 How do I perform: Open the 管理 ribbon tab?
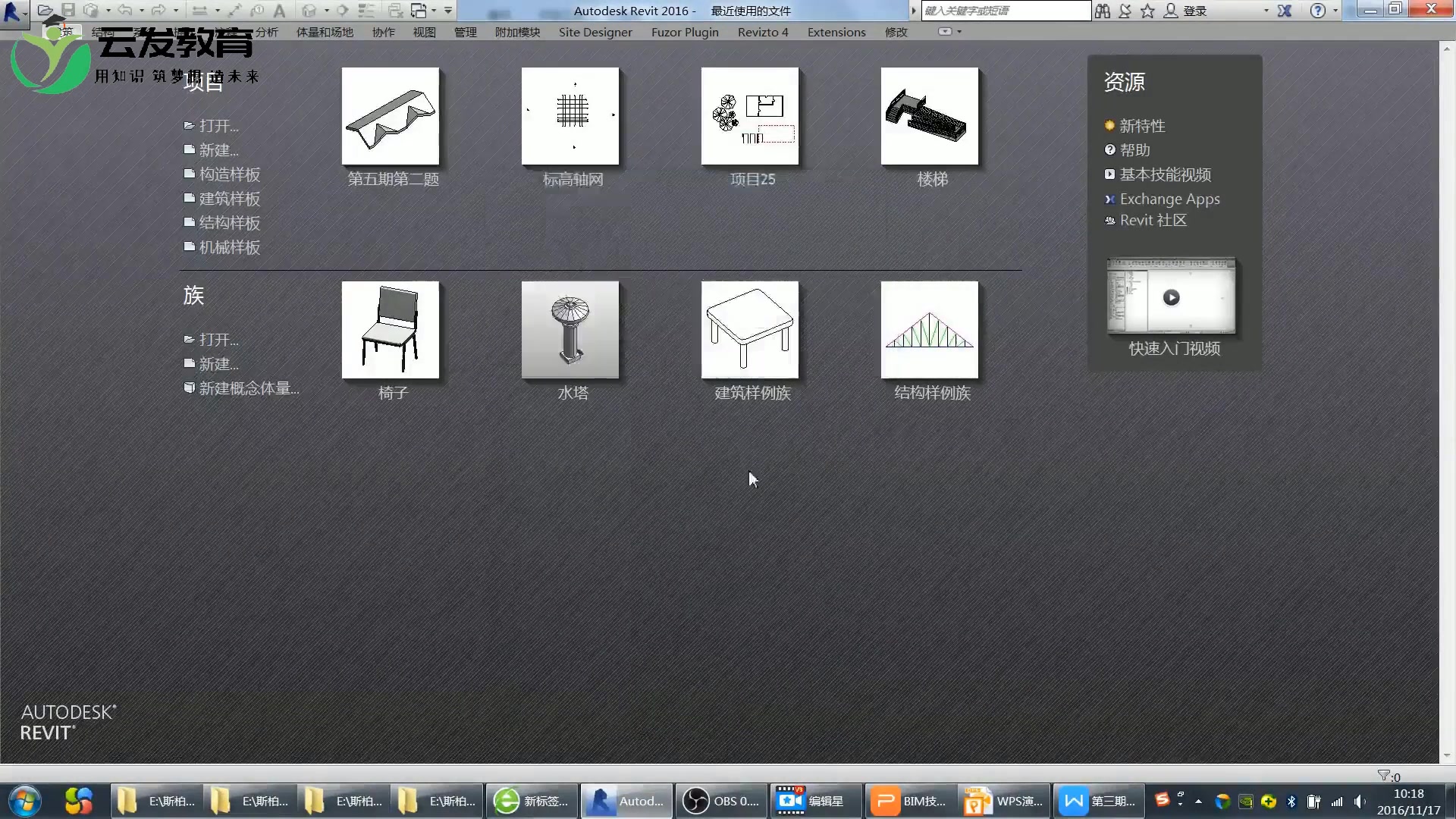465,32
